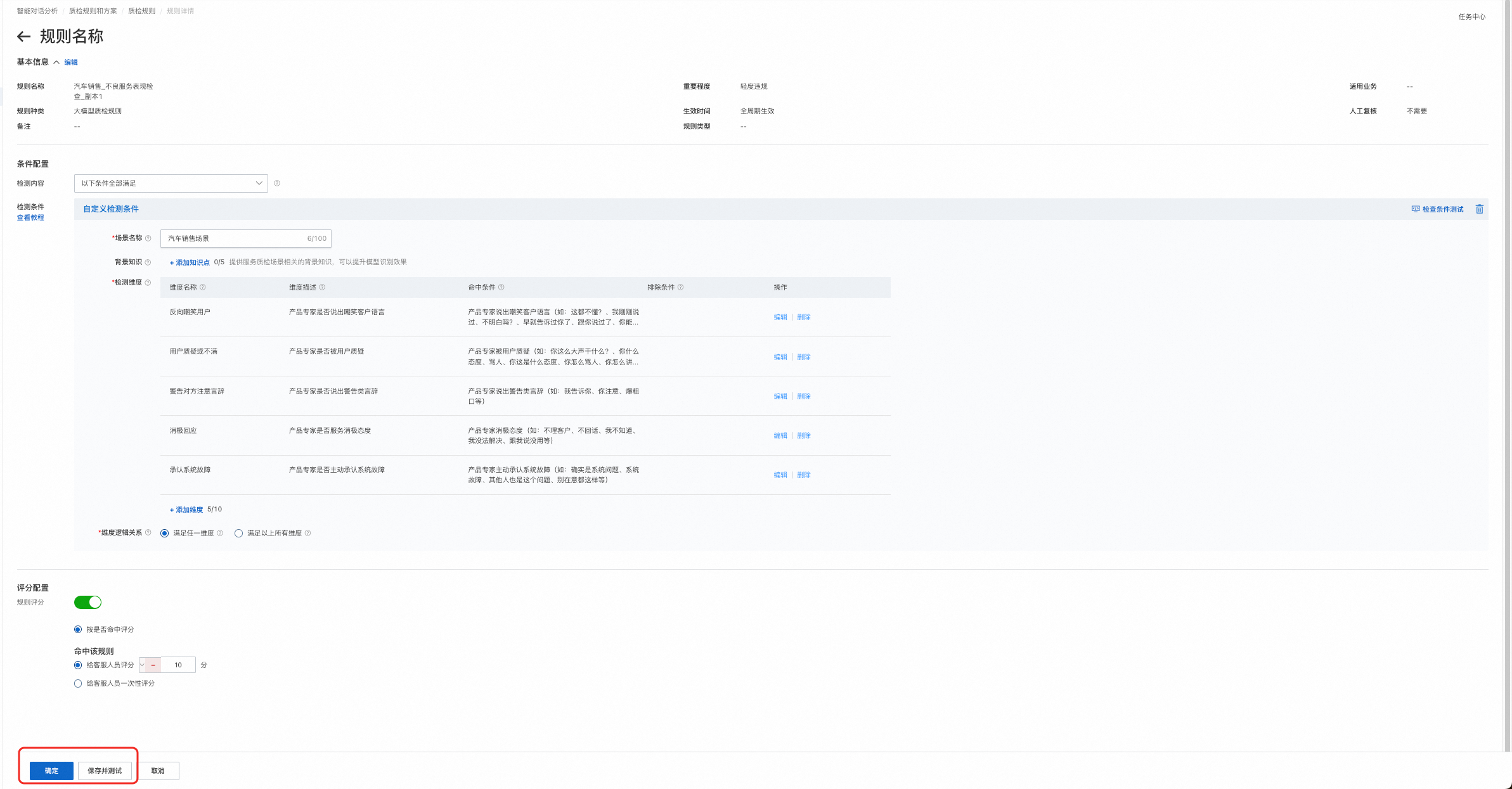Screen dimensions: 1512x789
Task: Edit the 承认系统故障 dimension
Action: (780, 475)
